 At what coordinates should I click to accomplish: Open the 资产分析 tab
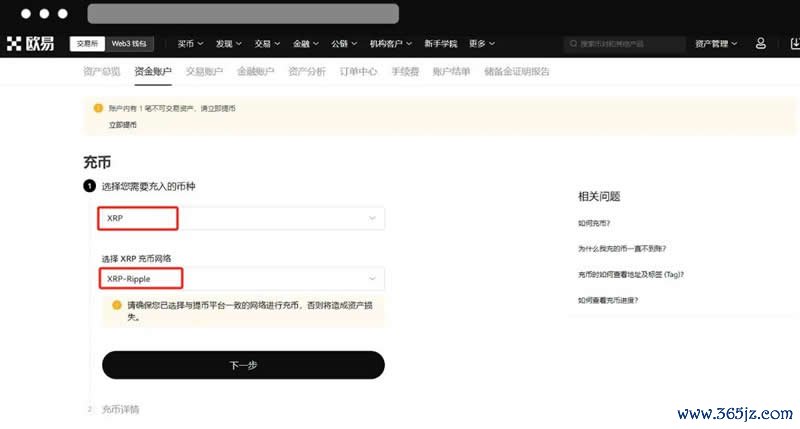pos(307,71)
